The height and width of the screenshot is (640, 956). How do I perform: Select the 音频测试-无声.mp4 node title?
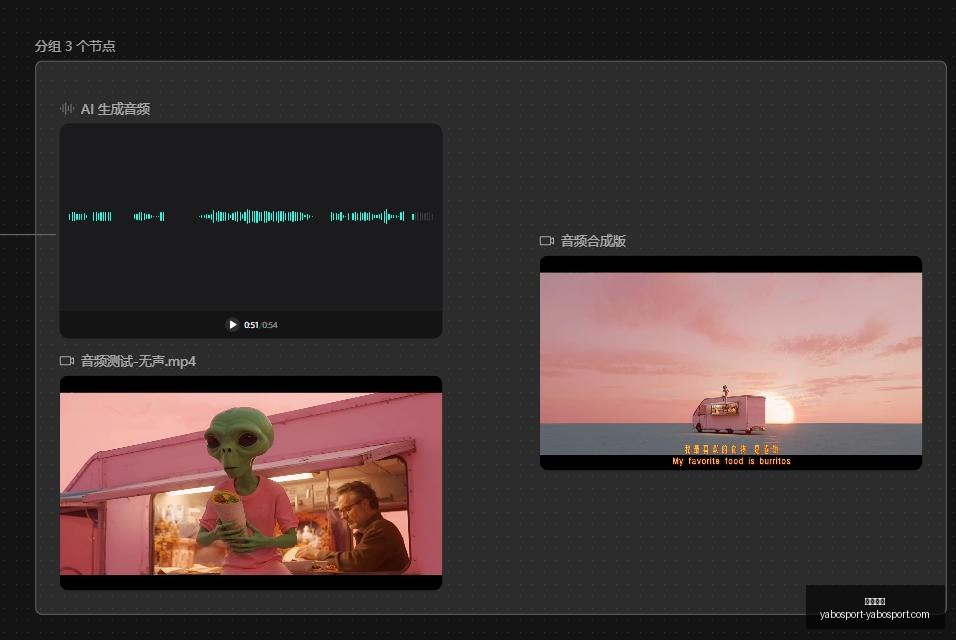pos(138,361)
